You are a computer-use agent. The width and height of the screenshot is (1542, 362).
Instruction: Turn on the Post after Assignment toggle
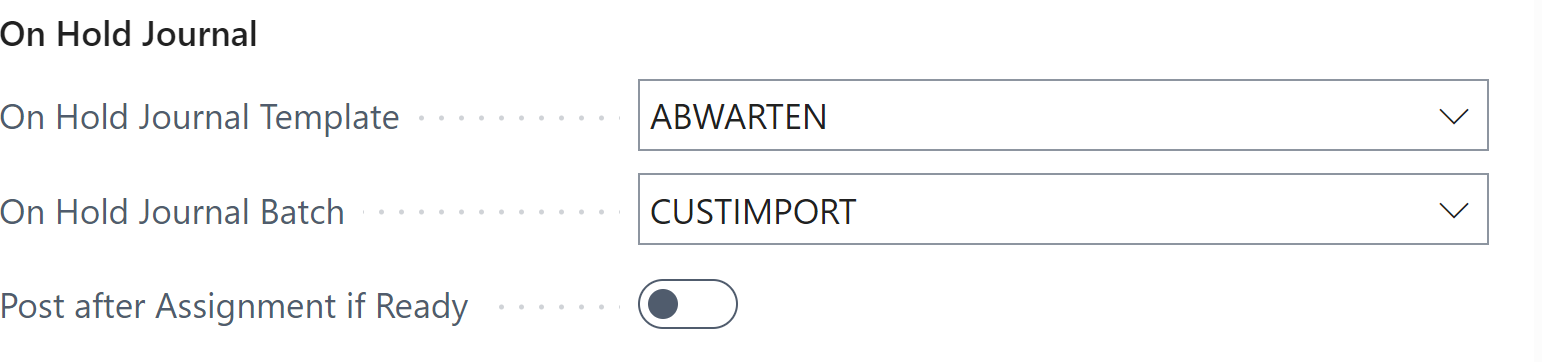tap(688, 304)
